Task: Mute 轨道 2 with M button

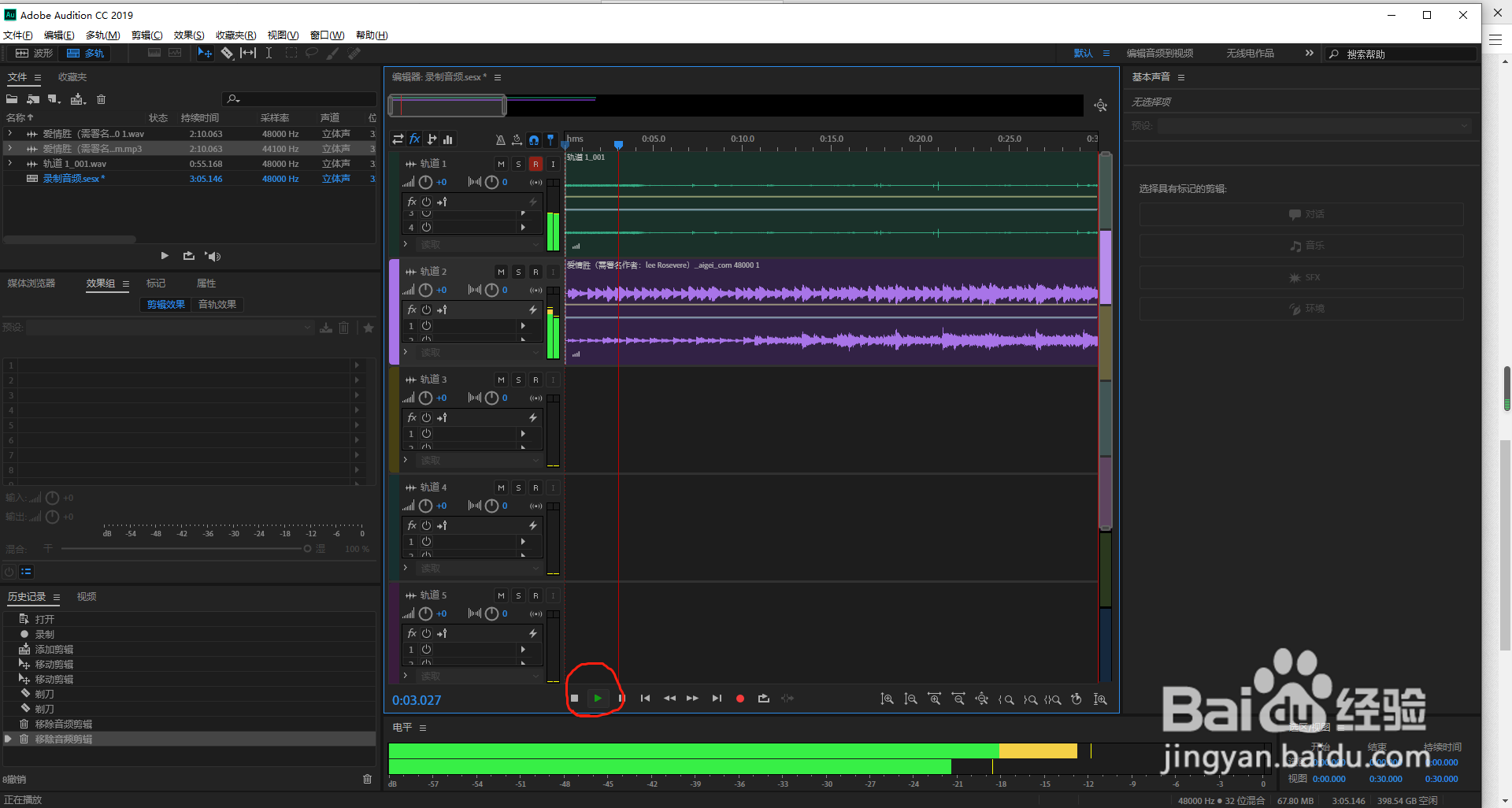Action: [x=501, y=272]
